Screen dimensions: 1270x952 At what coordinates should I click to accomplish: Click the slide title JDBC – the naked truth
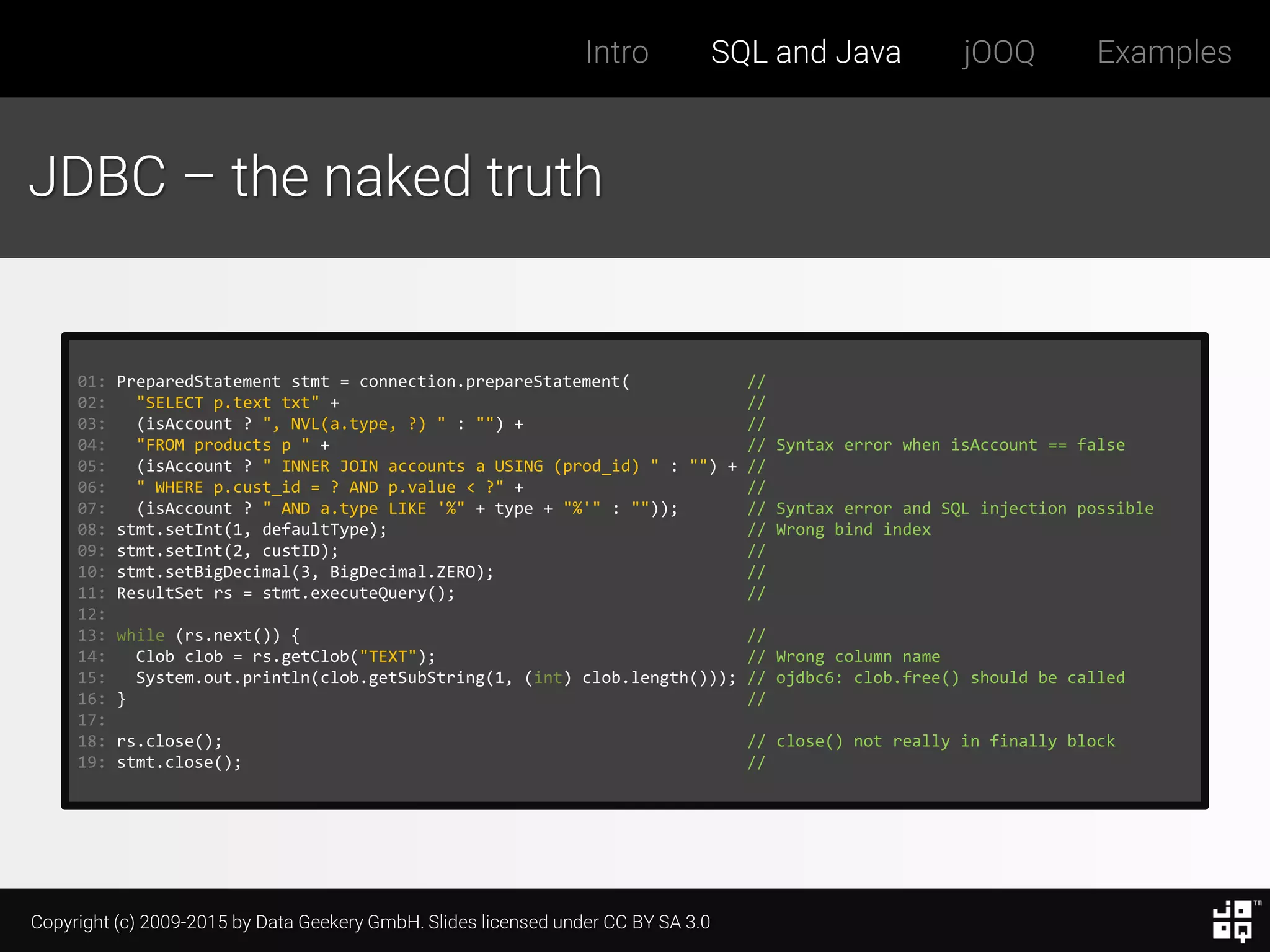pyautogui.click(x=316, y=177)
